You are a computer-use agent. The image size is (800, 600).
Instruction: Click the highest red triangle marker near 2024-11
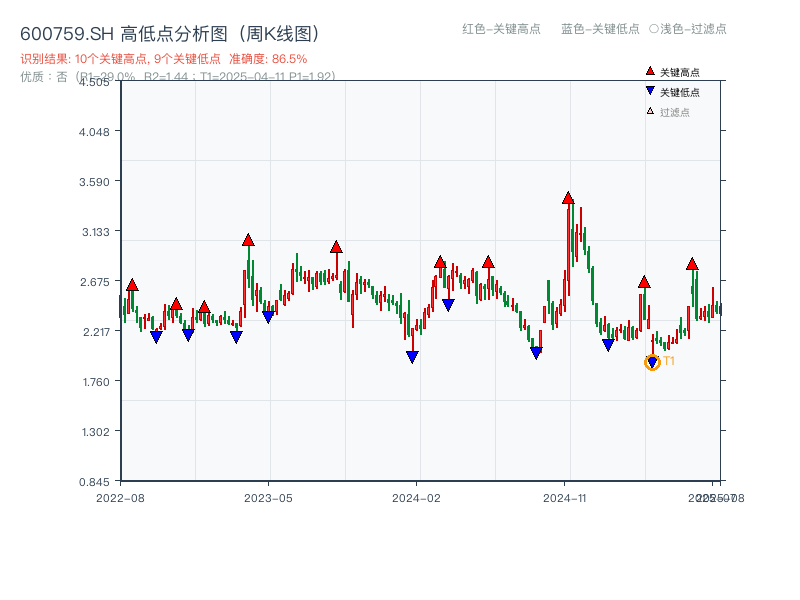[568, 197]
